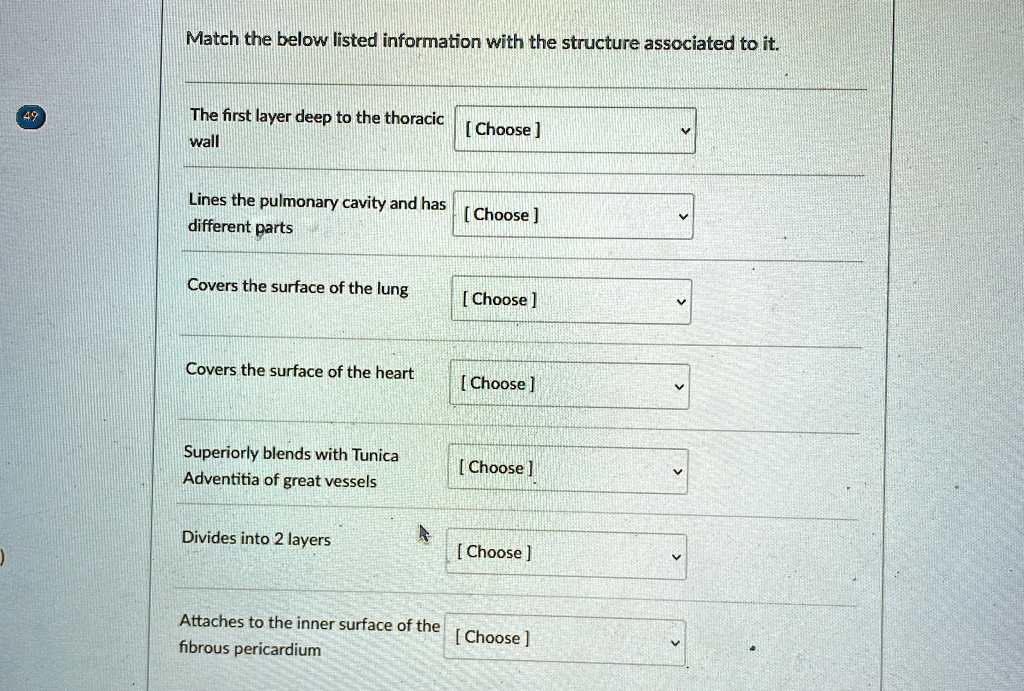Click chevron arrow of Tunica Adventitia dropdown
1024x691 pixels.
coord(678,472)
